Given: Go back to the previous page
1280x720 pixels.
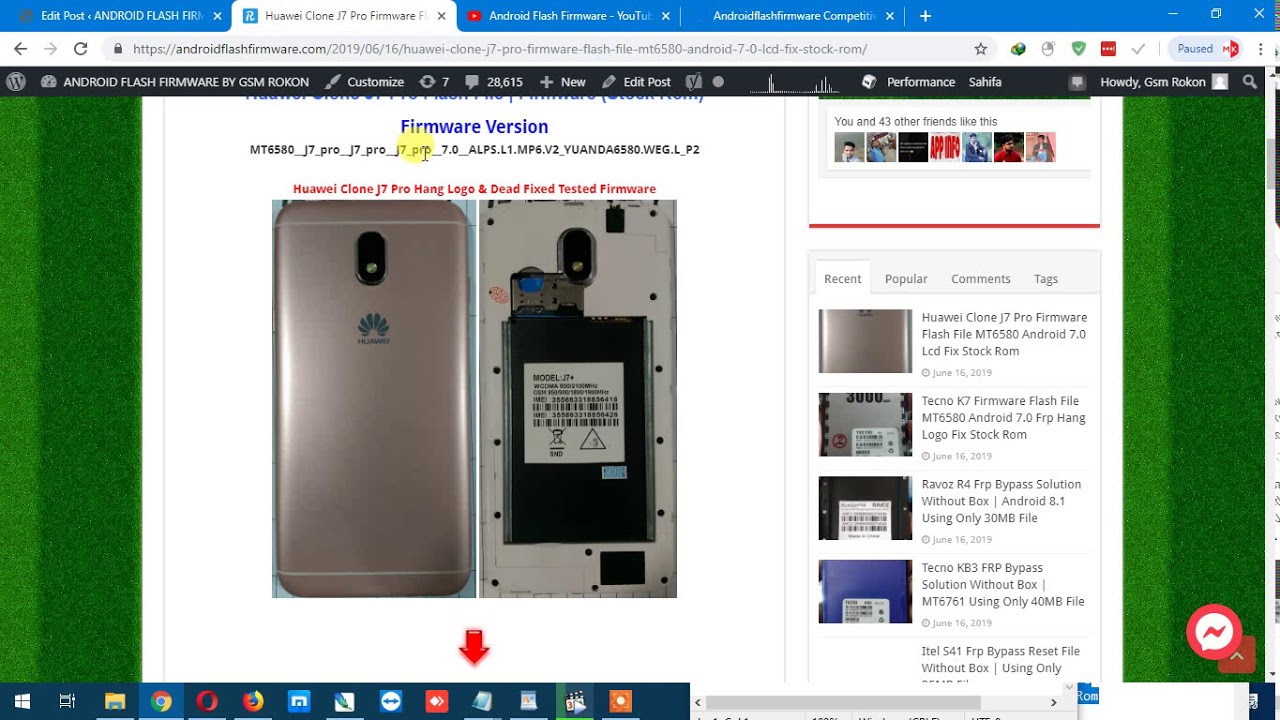Looking at the screenshot, I should 20,49.
